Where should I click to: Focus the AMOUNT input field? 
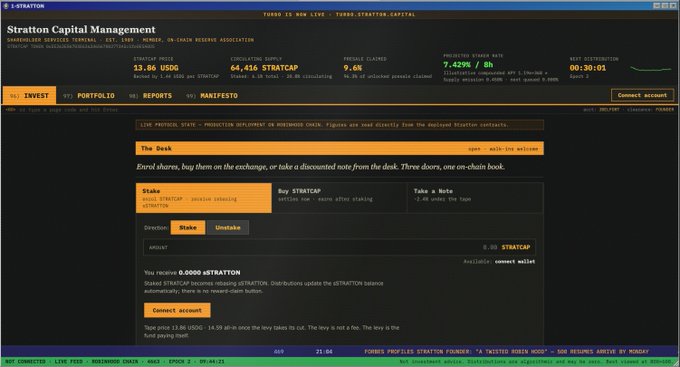pyautogui.click(x=340, y=247)
